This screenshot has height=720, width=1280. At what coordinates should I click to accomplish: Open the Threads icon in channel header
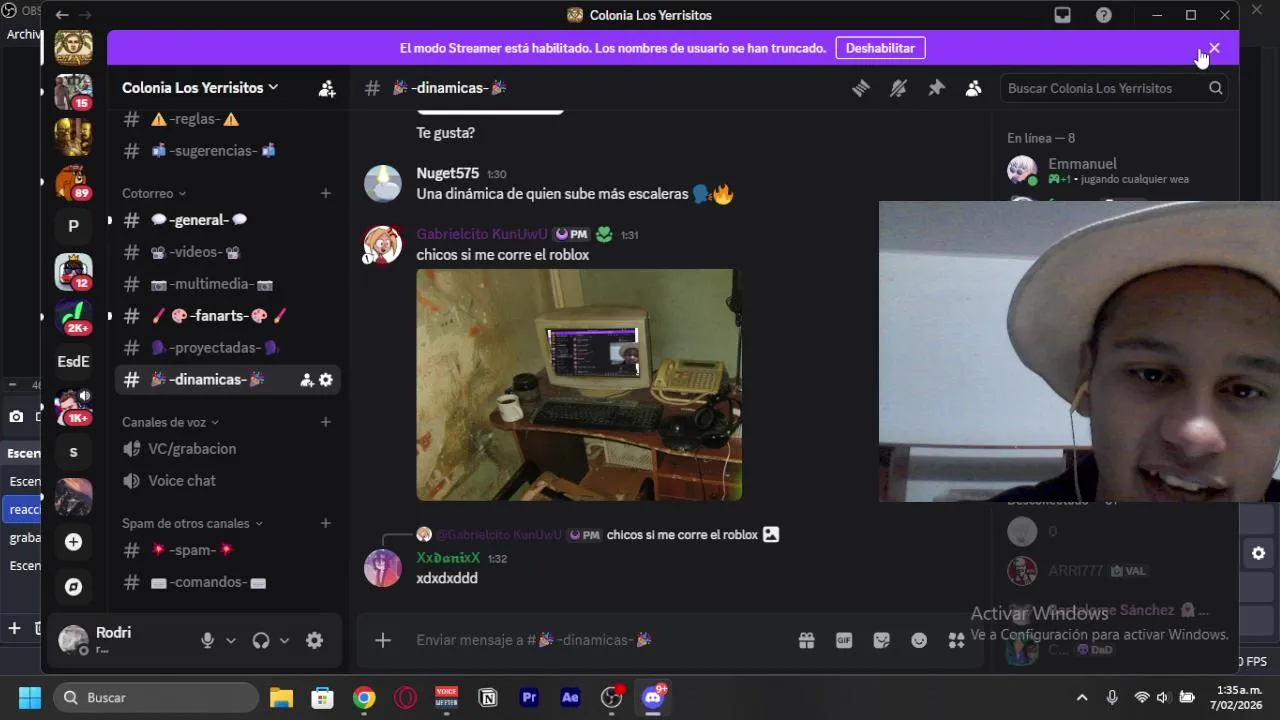[861, 88]
